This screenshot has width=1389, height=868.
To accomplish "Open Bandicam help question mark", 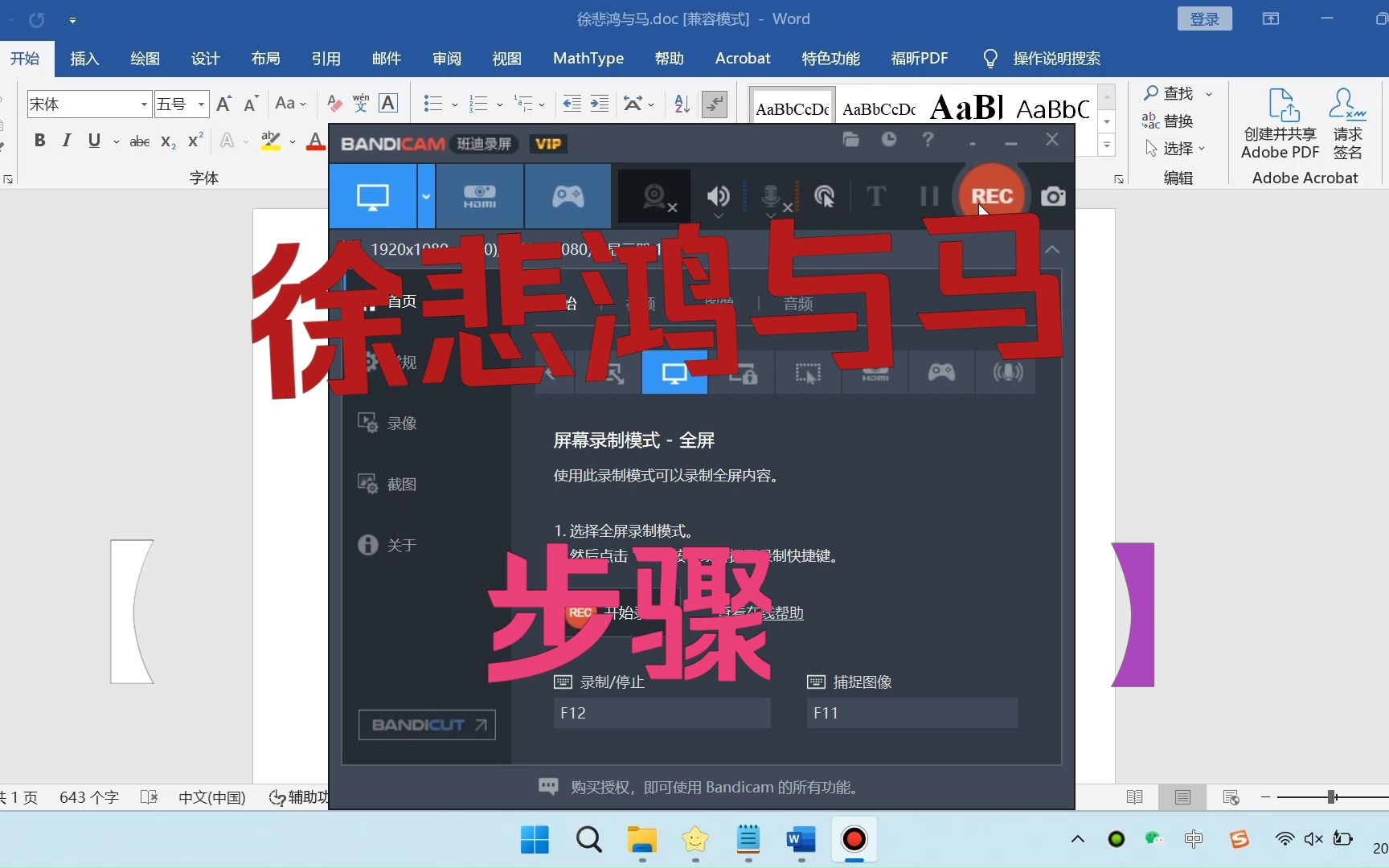I will [928, 140].
